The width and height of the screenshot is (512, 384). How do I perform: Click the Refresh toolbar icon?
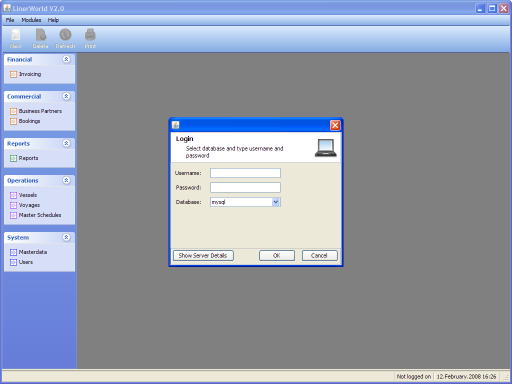(65, 35)
